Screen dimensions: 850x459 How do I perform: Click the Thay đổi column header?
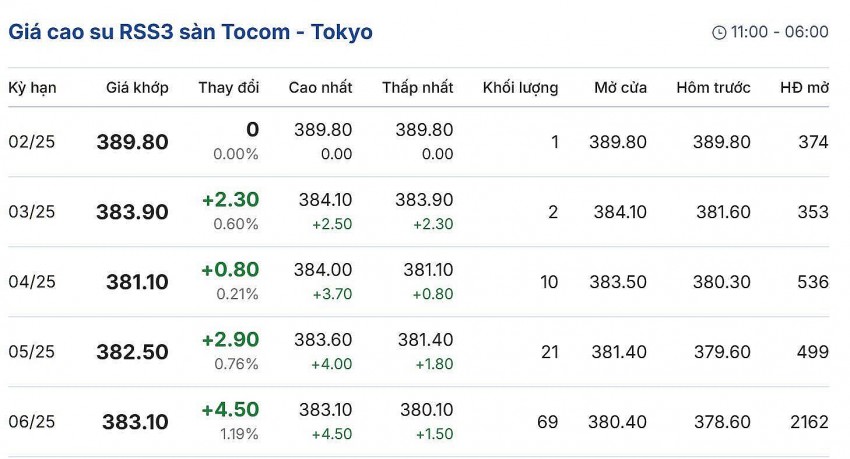228,88
